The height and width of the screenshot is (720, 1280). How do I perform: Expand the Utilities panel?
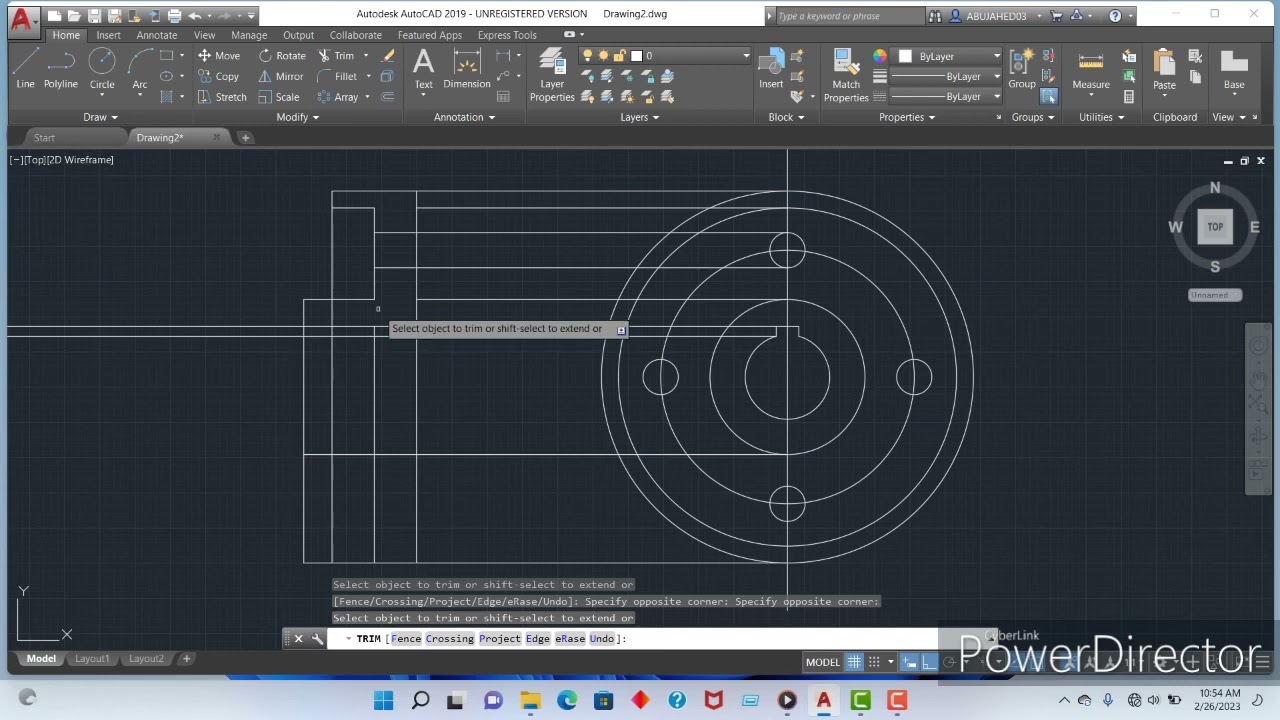(x=1101, y=117)
